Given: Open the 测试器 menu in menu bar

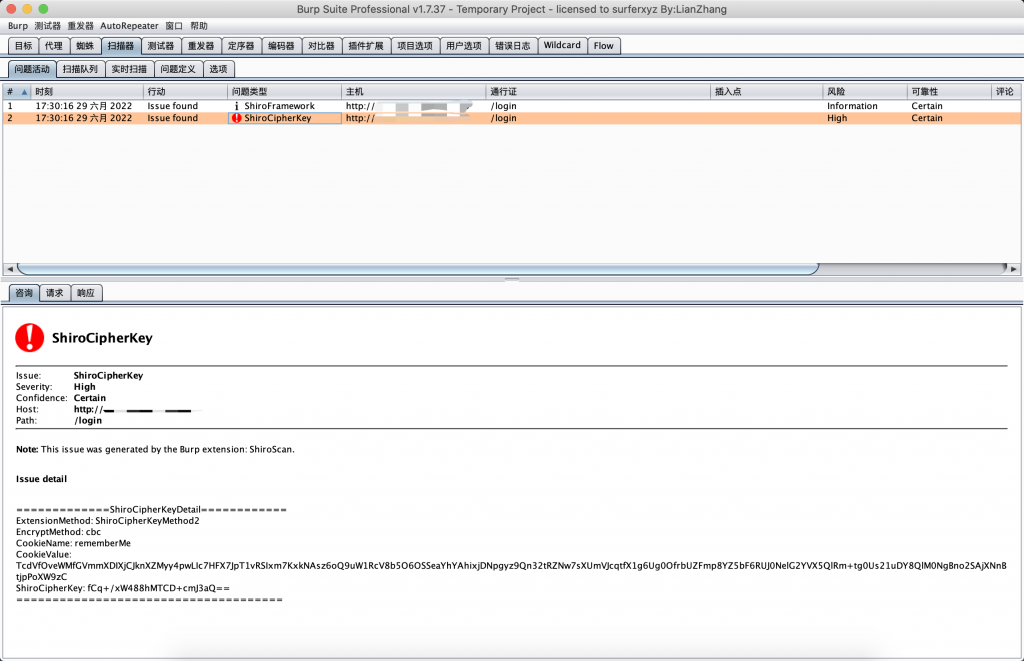Looking at the screenshot, I should [48, 26].
